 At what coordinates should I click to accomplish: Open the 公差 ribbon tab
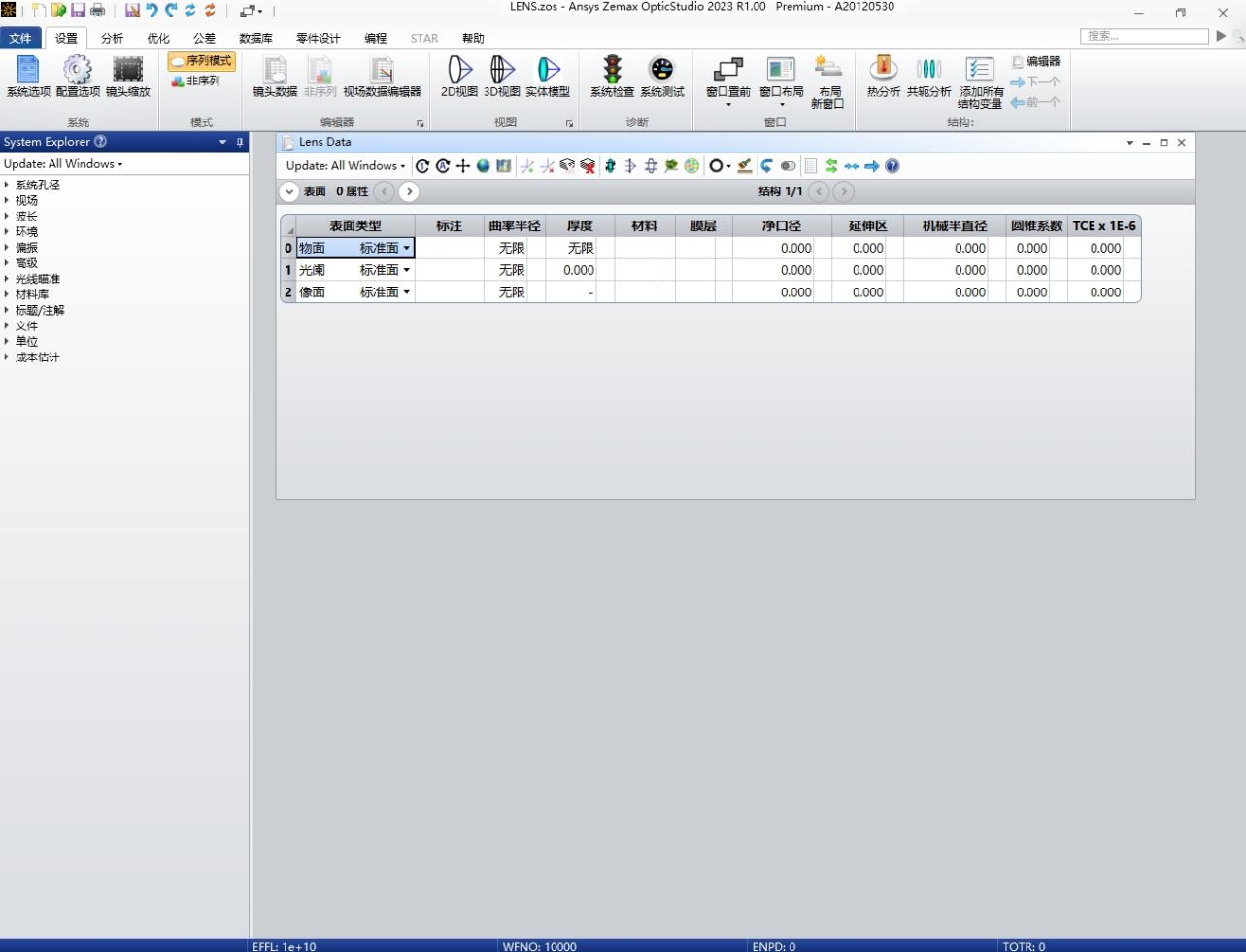(x=203, y=38)
